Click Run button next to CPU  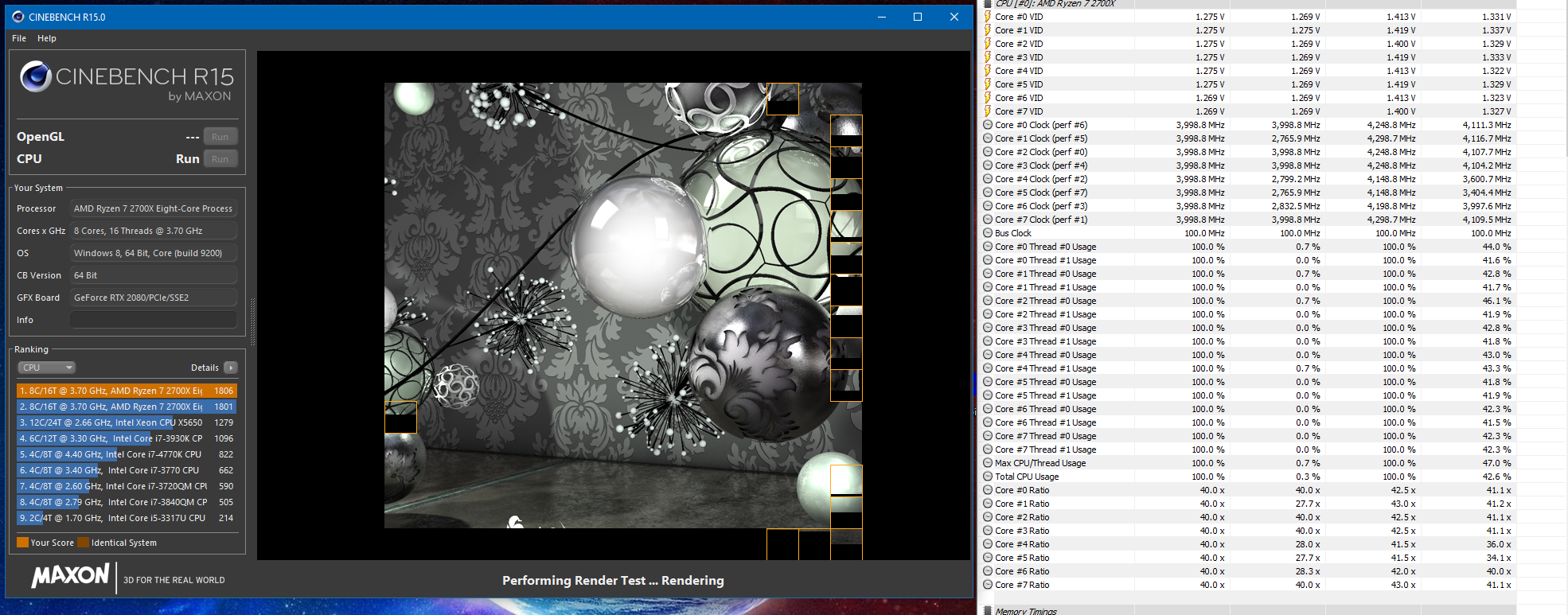(x=220, y=159)
